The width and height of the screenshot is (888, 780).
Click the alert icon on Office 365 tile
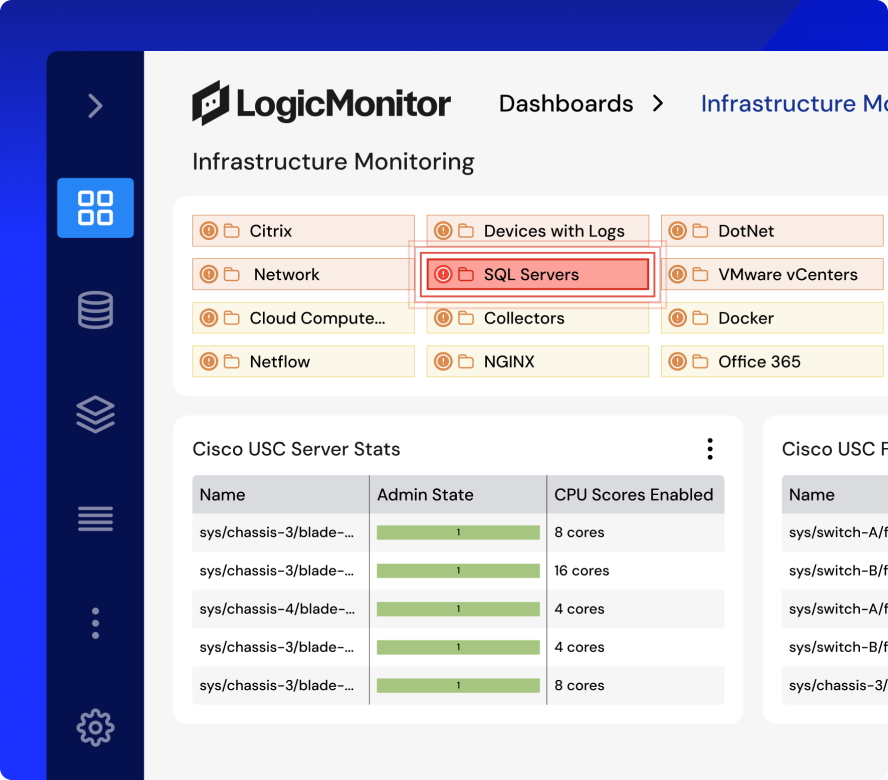tap(677, 361)
